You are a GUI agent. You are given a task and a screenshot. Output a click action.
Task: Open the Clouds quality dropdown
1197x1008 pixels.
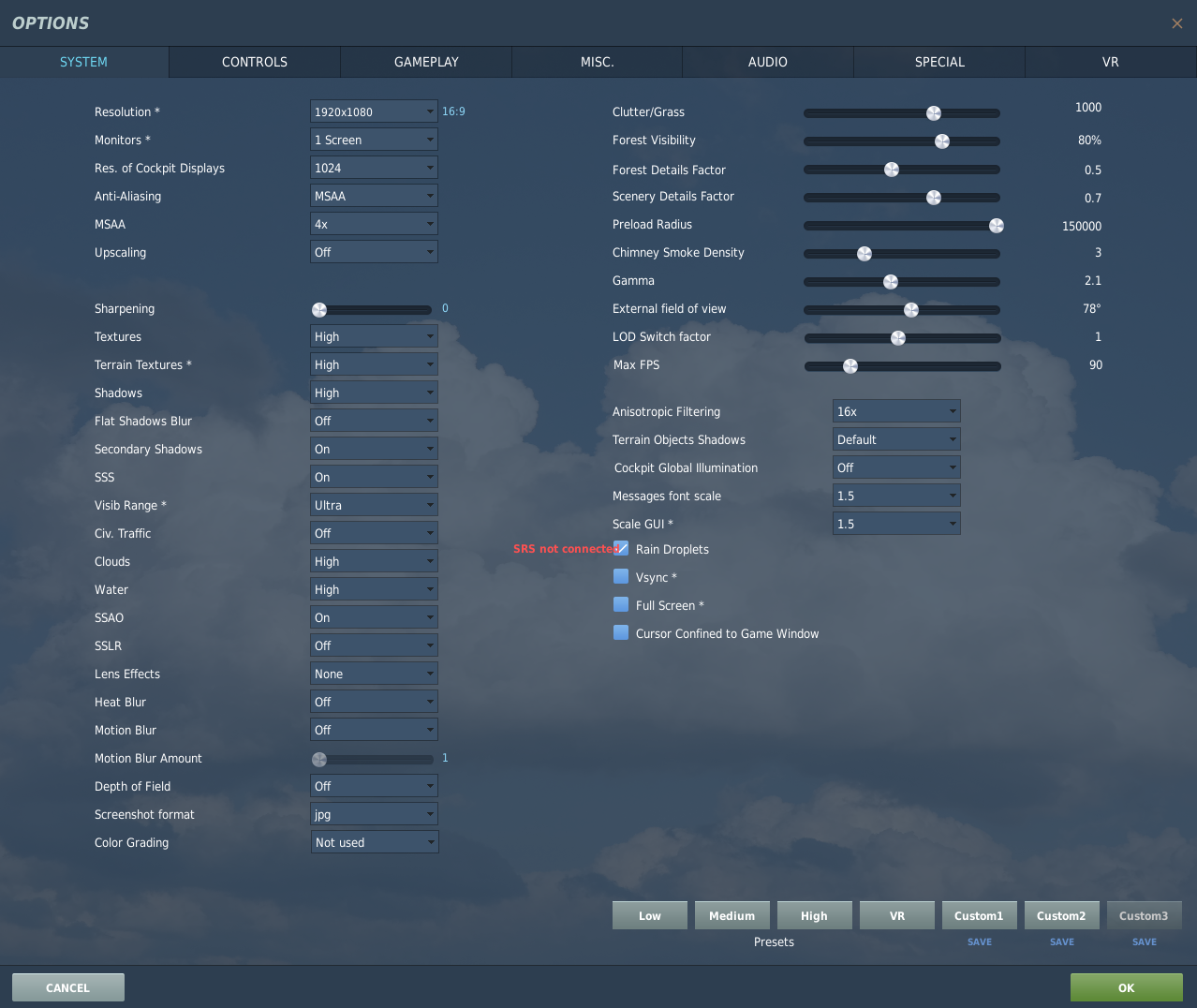(x=374, y=561)
